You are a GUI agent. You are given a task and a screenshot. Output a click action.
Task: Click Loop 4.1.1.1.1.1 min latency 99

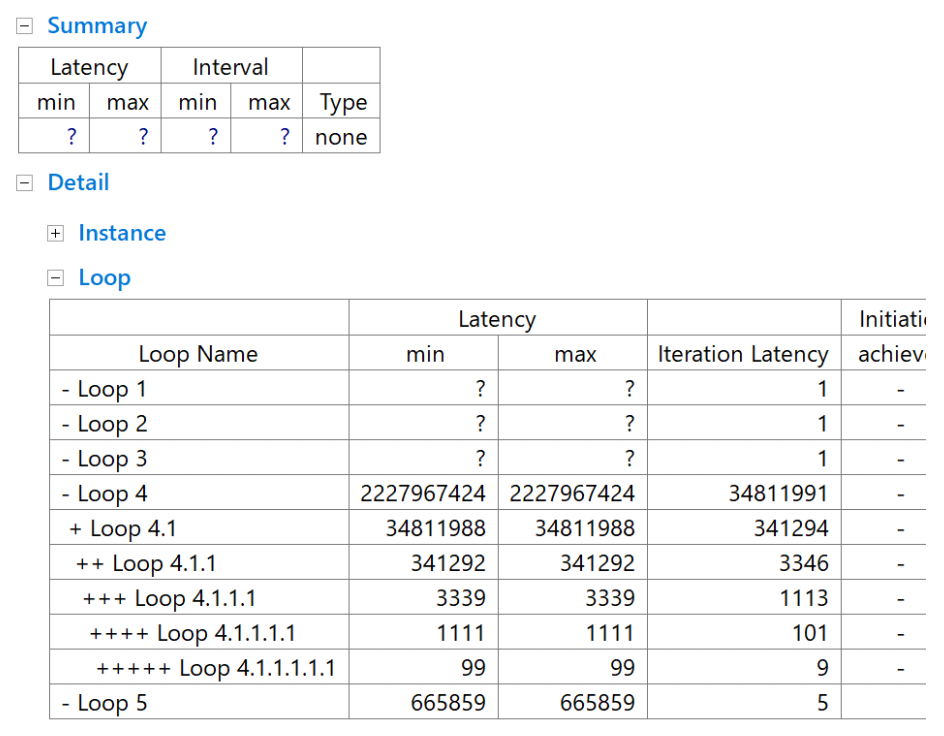pos(473,668)
